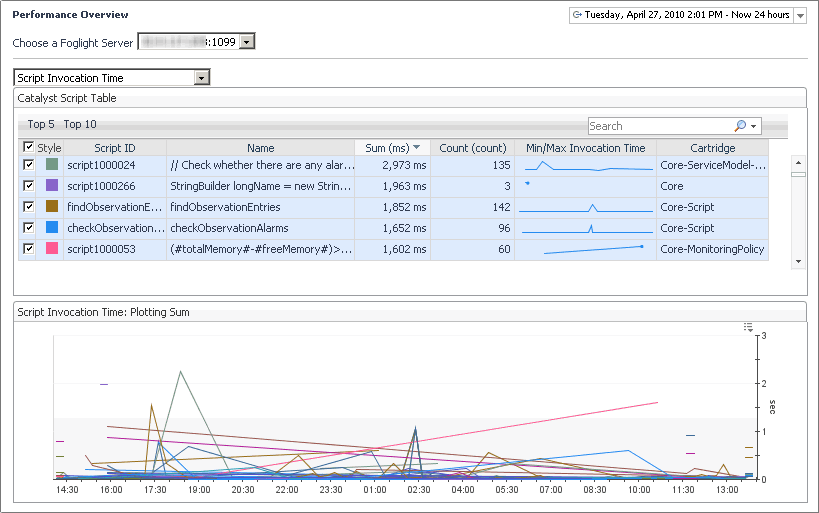Show the Top 10 scripts

[x=80, y=124]
